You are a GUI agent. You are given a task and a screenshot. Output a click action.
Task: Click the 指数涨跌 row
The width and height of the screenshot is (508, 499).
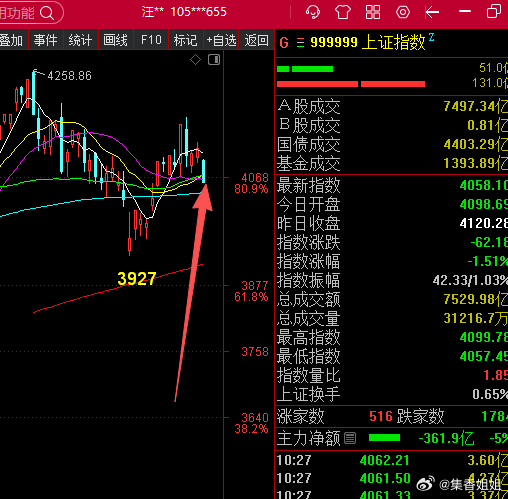tap(392, 242)
